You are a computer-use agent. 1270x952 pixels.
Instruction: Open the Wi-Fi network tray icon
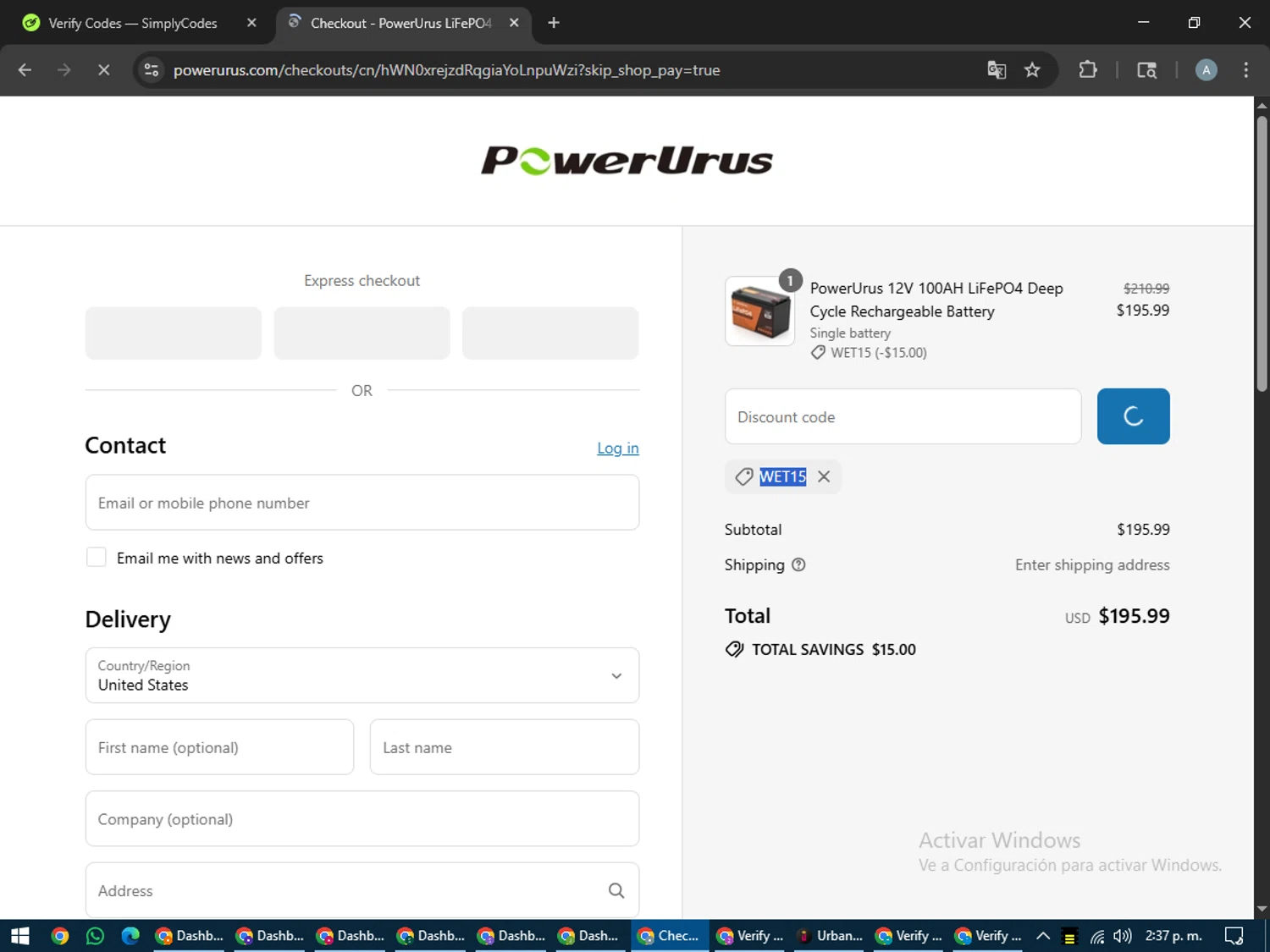pos(1097,936)
